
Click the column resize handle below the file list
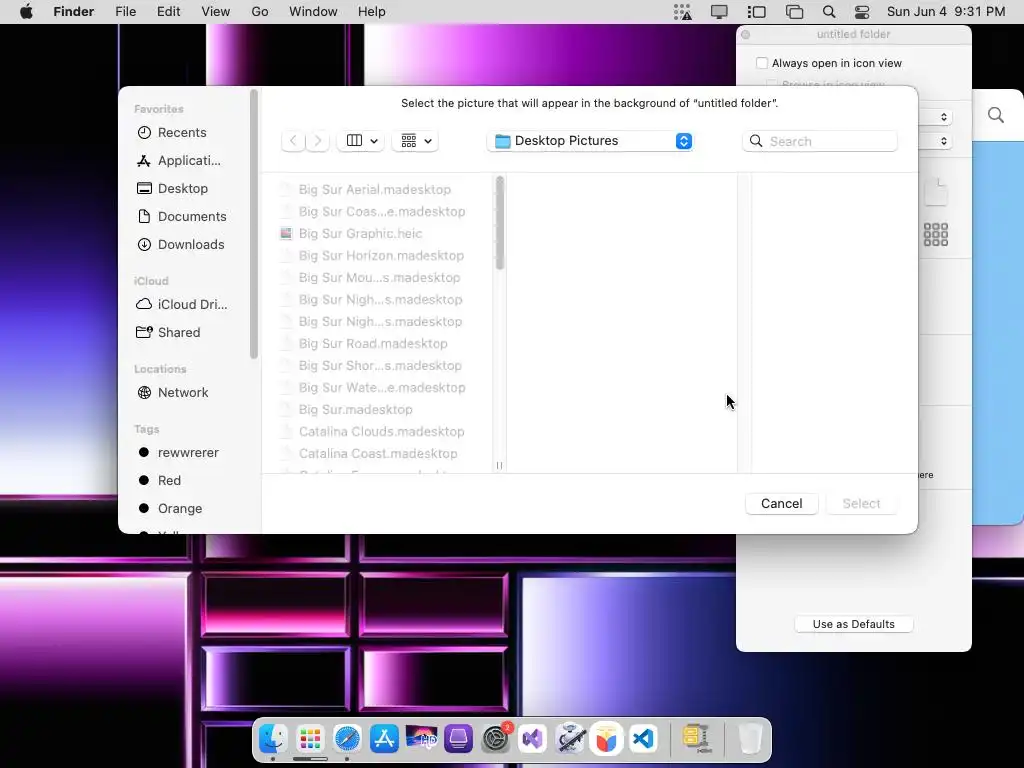pos(500,466)
